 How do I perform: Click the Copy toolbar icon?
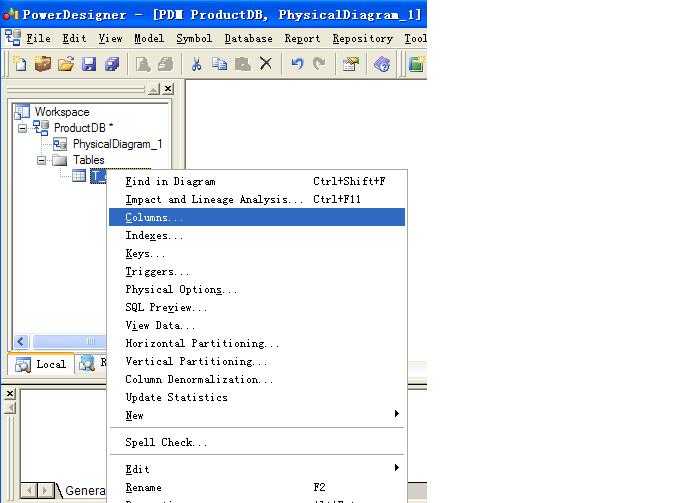click(x=220, y=64)
